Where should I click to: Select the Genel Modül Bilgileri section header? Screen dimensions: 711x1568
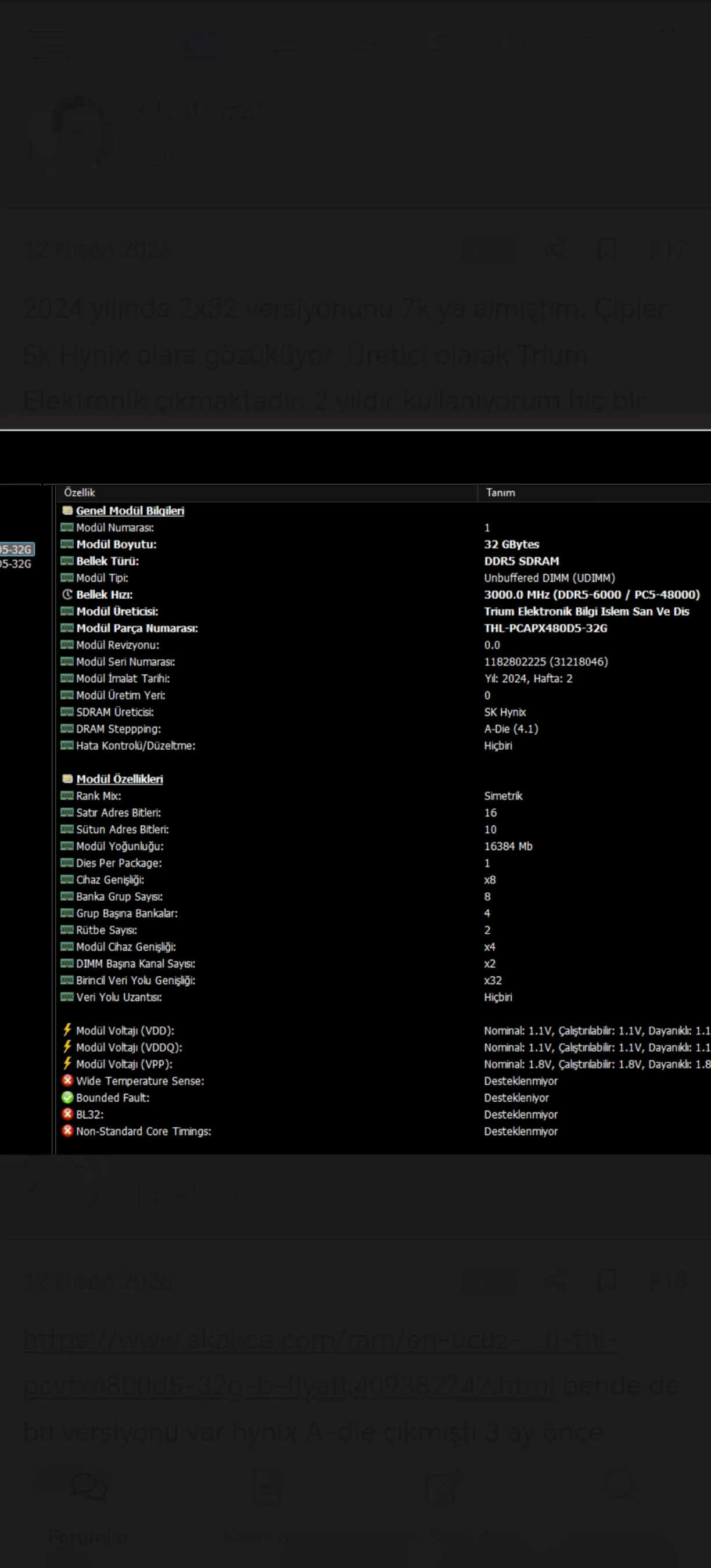(130, 510)
